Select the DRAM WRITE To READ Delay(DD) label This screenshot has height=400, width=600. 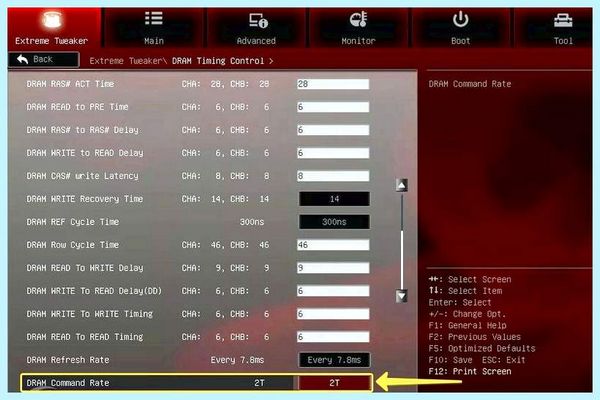point(94,291)
